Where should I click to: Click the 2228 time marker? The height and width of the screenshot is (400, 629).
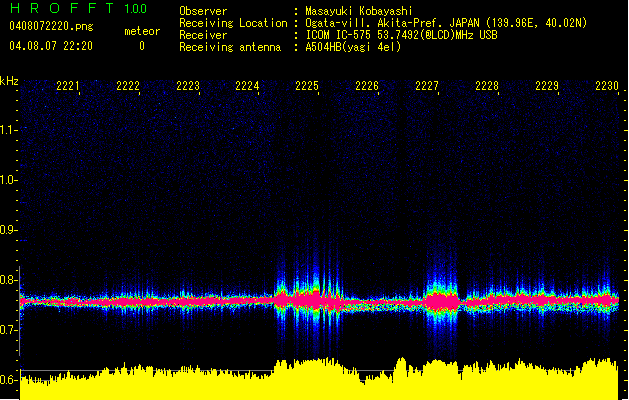pos(487,86)
